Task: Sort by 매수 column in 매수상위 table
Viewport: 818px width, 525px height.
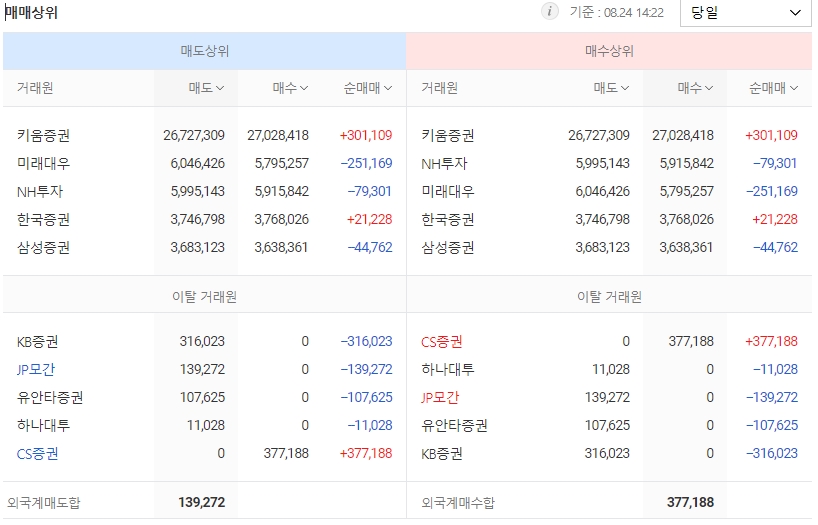Action: tap(695, 88)
